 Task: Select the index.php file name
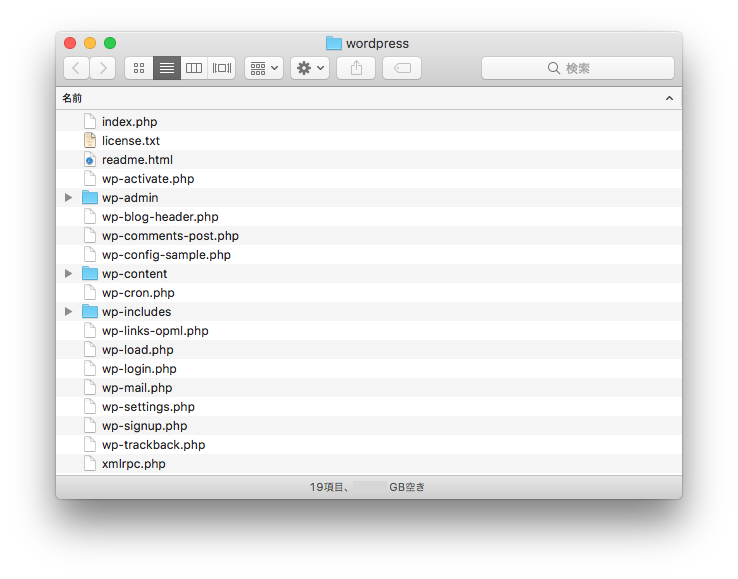(129, 122)
